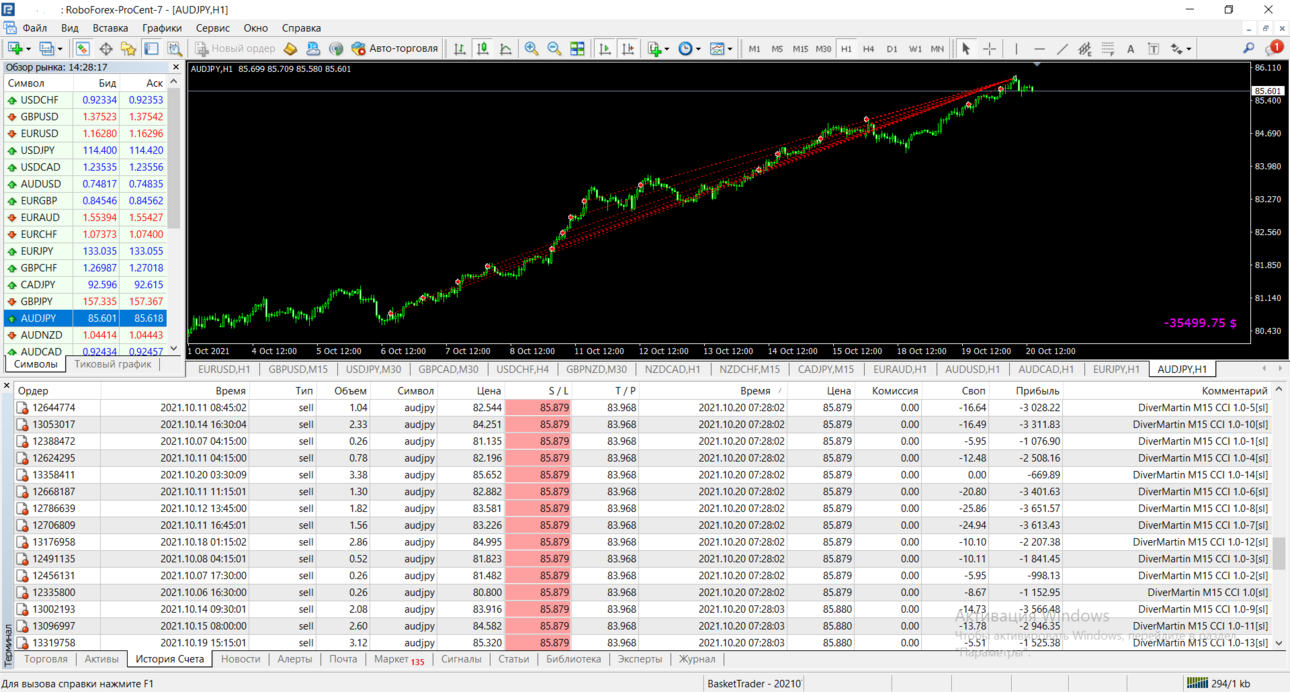Toggle the Data Window crosshair-circle icon
Viewport: 1290px width, 692px height.
[105, 48]
